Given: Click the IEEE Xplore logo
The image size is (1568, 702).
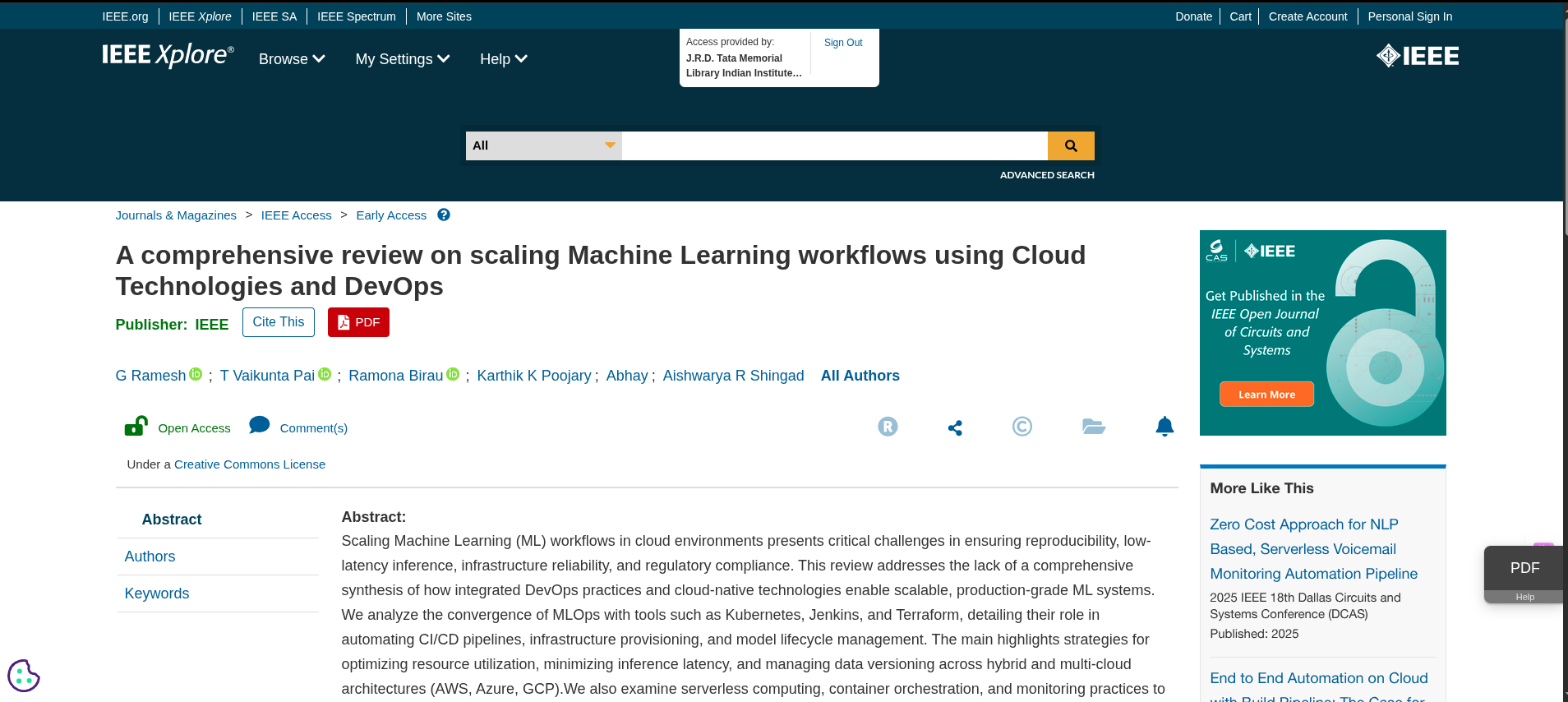Looking at the screenshot, I should click(168, 55).
